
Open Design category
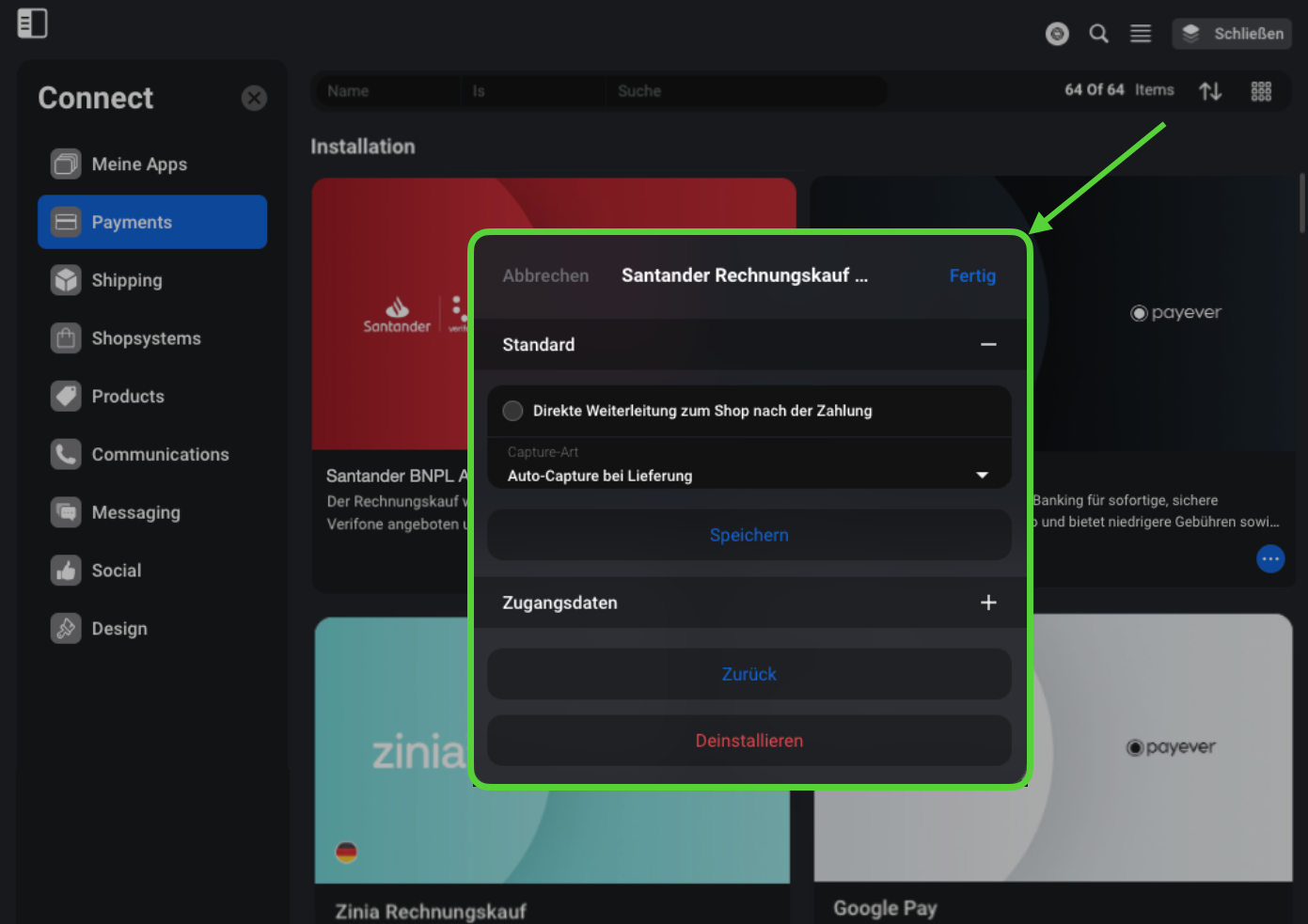coord(152,629)
